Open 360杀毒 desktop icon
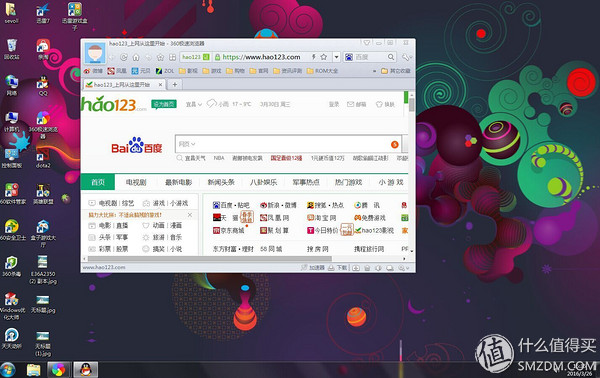Screen dimensions: 600x378 pos(11,266)
